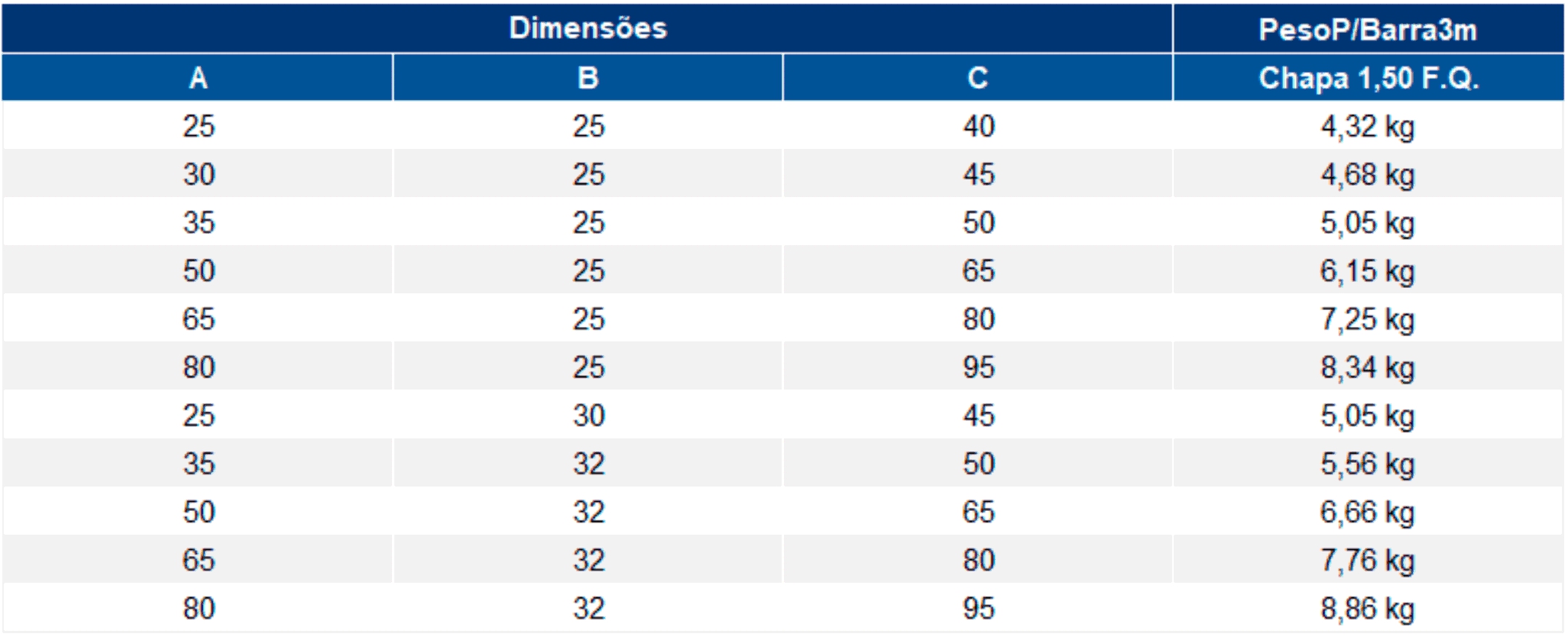Select the 7,25 kg weight cell

(1369, 318)
